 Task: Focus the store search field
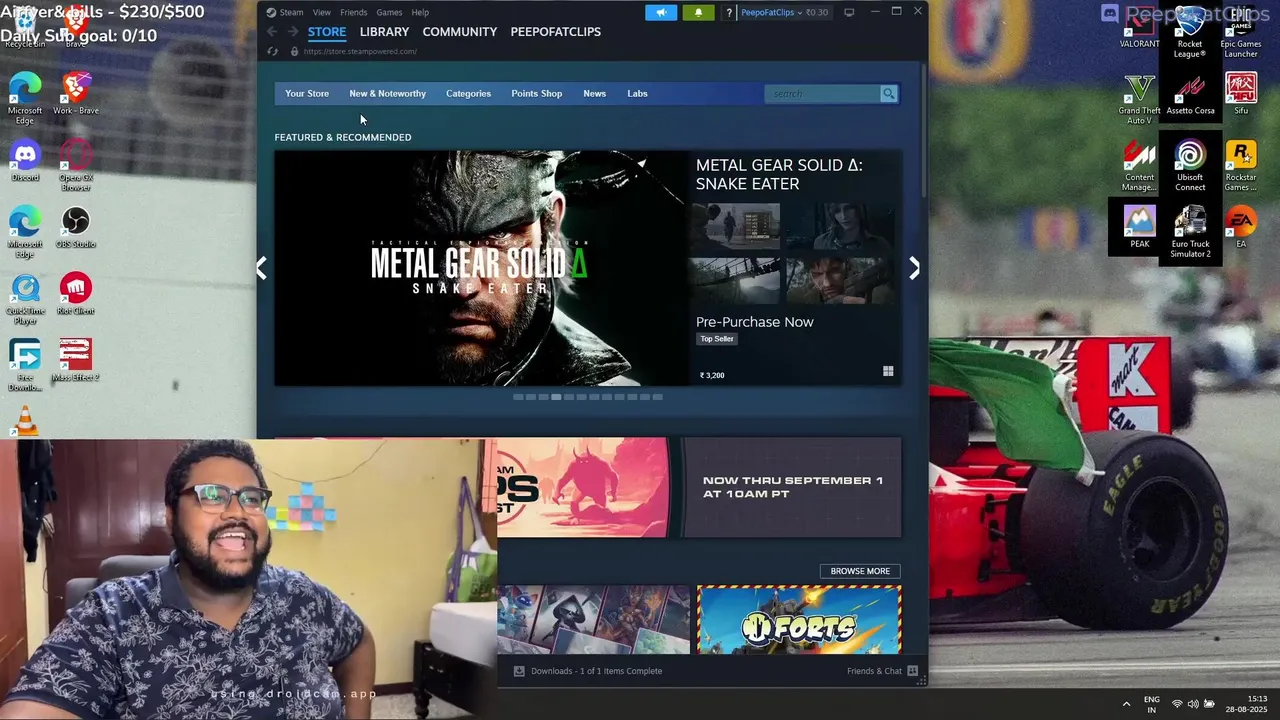[x=821, y=94]
